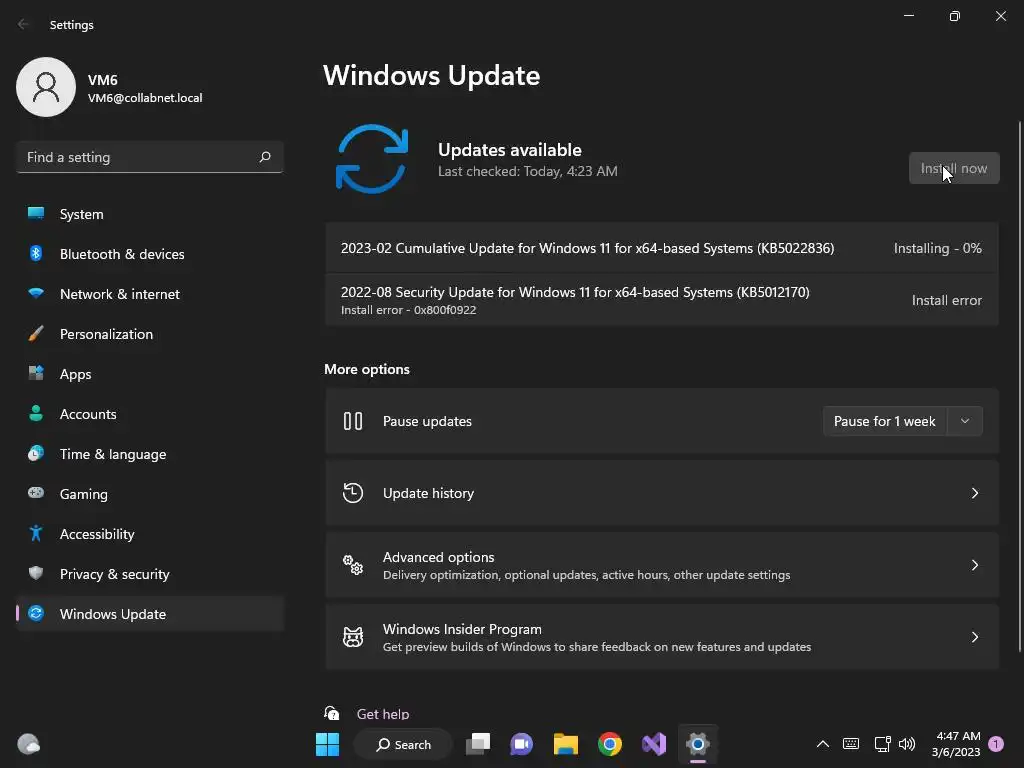Open Bluetooth & devices settings
This screenshot has height=768, width=1024.
(x=150, y=254)
